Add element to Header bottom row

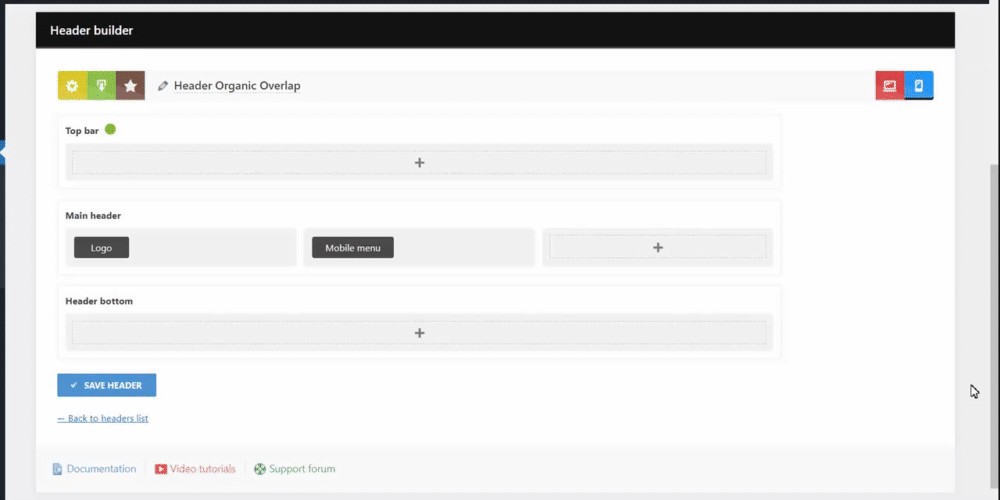(419, 333)
